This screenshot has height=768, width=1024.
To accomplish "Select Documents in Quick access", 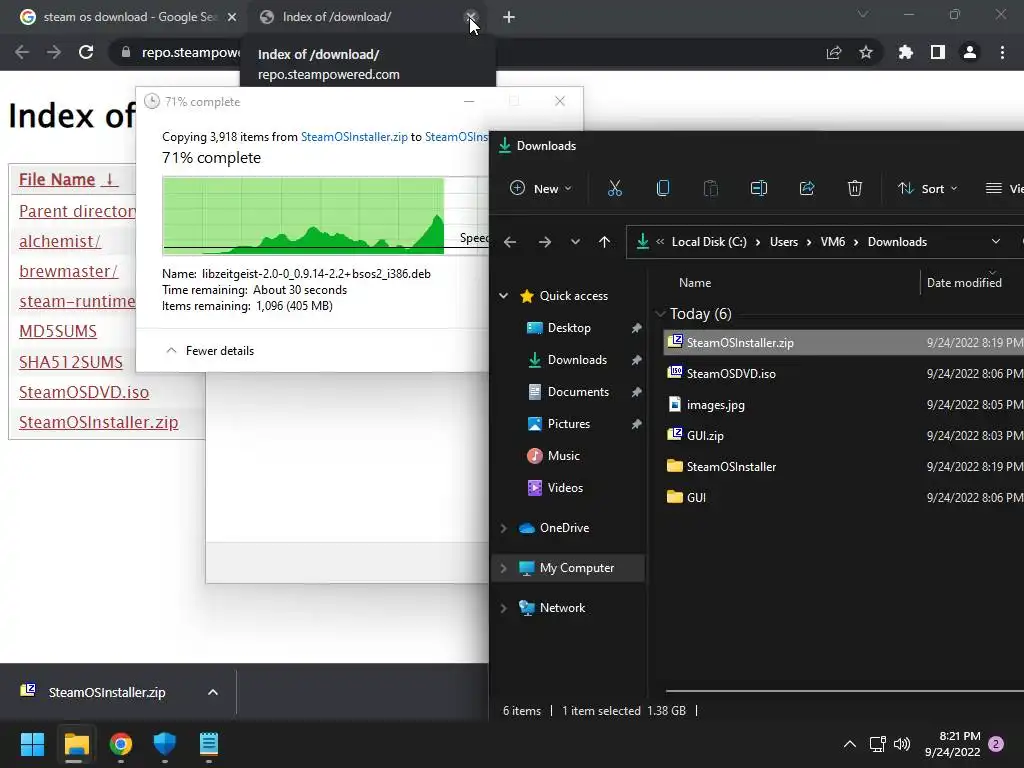I will (578, 392).
